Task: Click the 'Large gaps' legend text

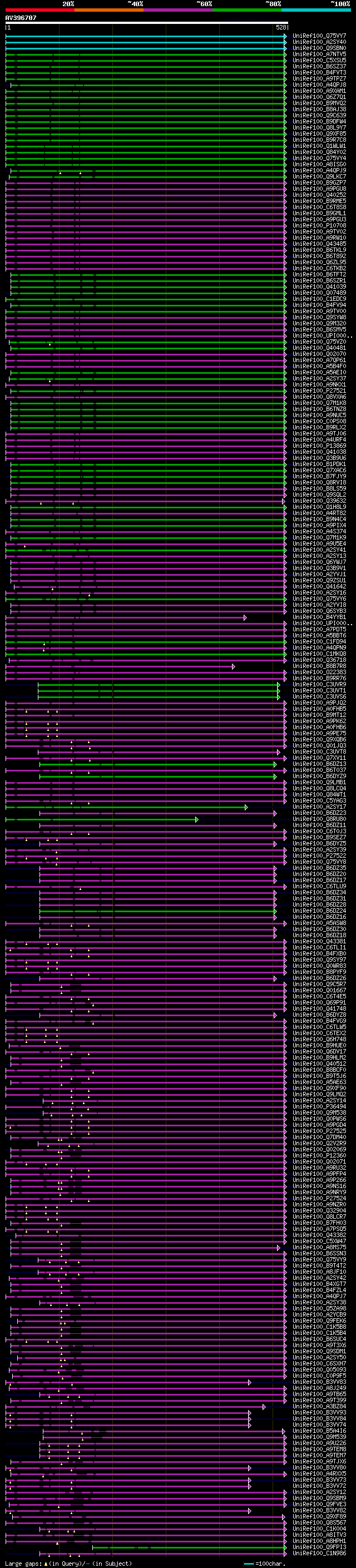Action: pos(24,1563)
